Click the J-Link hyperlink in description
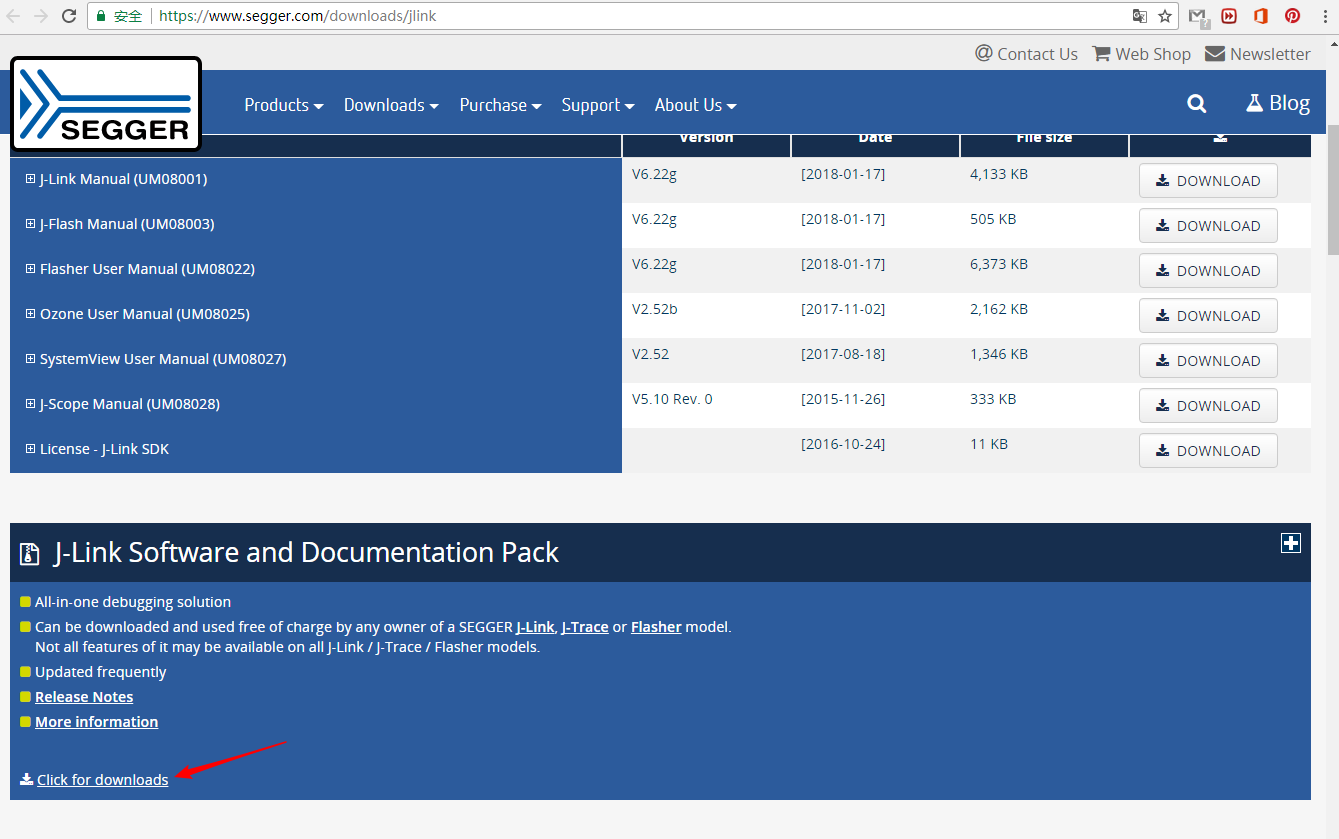The width and height of the screenshot is (1339, 839). coord(535,627)
